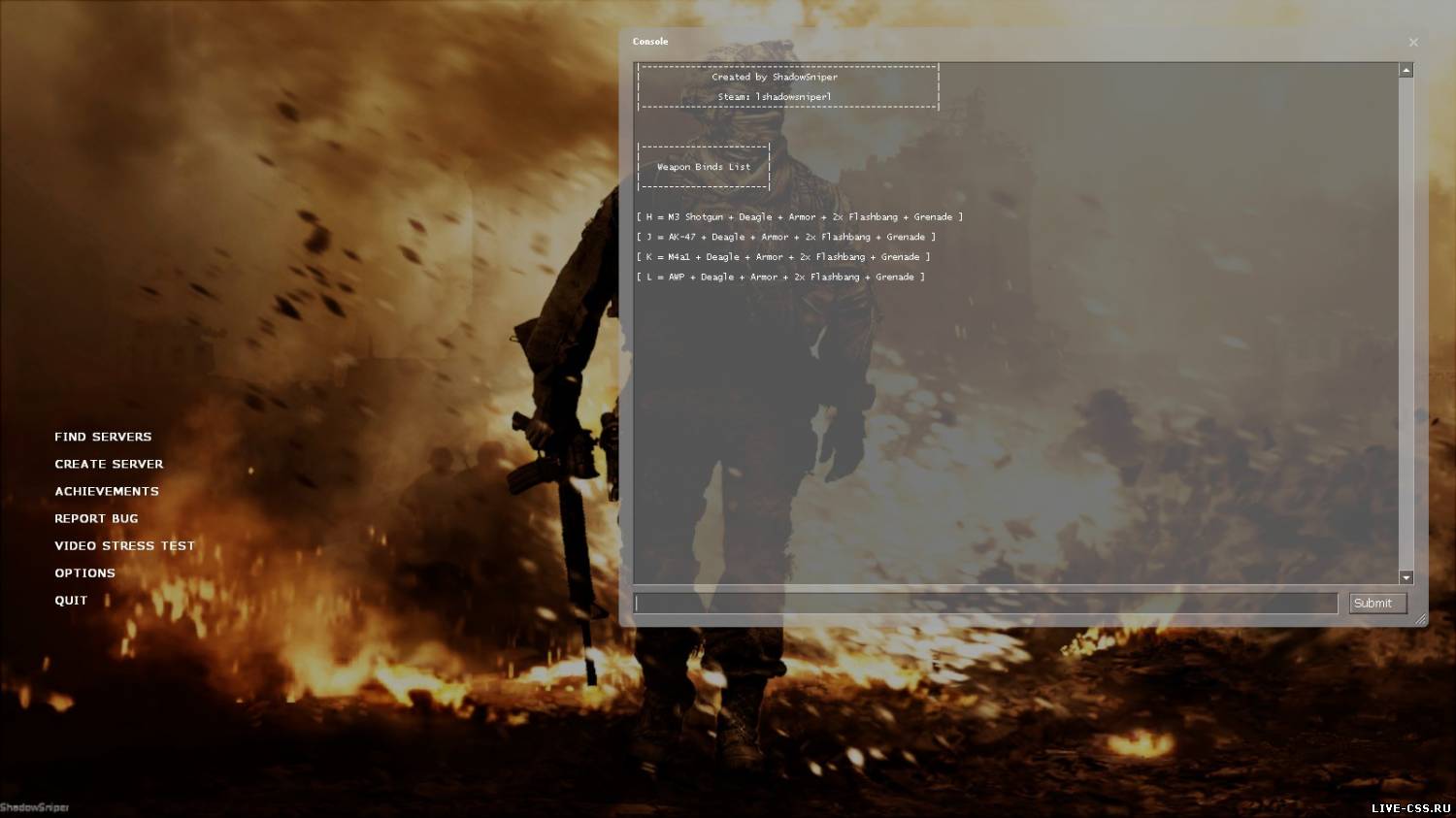This screenshot has width=1456, height=818.
Task: Open the Options menu item
Action: pyautogui.click(x=84, y=573)
